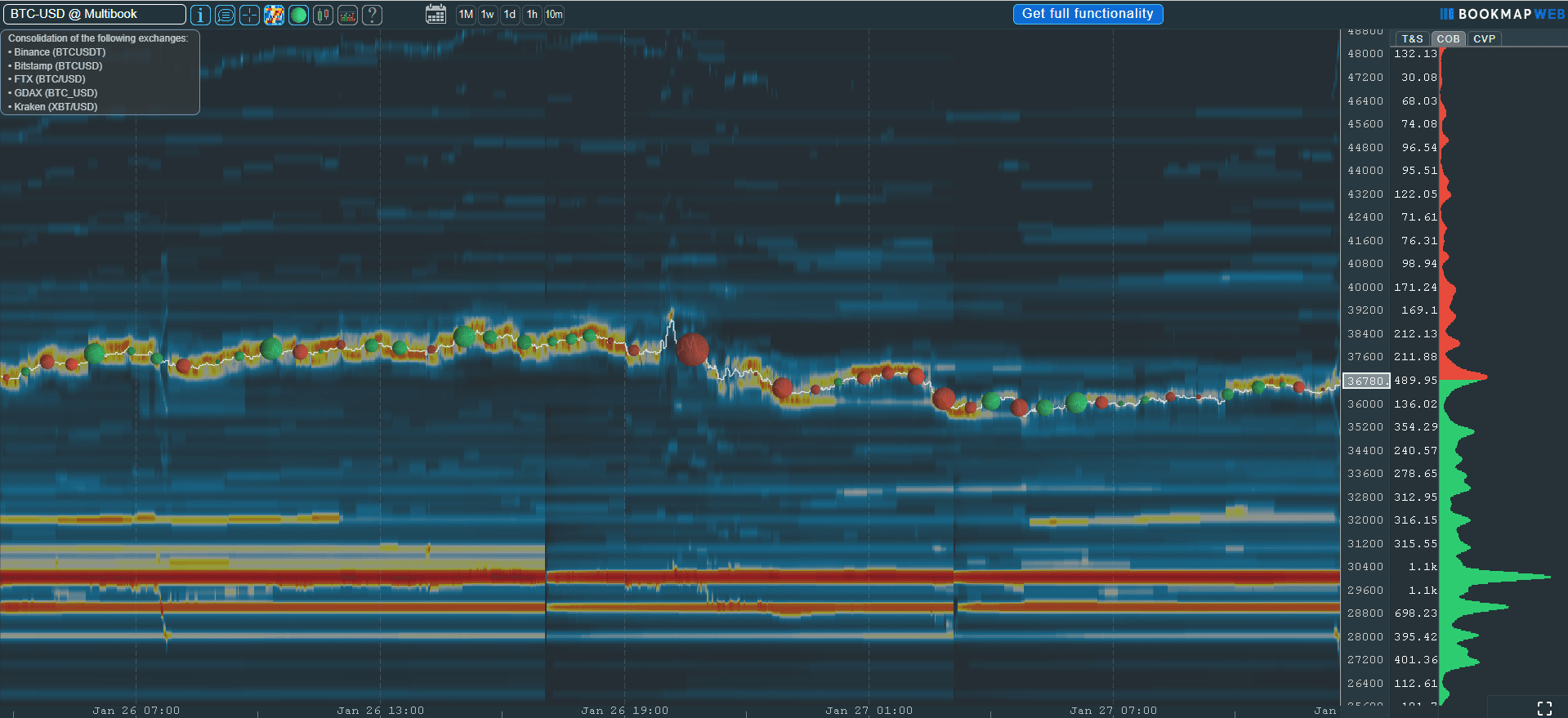Screen dimensions: 1568x718
Task: Enable the candlestick chart icon
Action: tap(323, 15)
